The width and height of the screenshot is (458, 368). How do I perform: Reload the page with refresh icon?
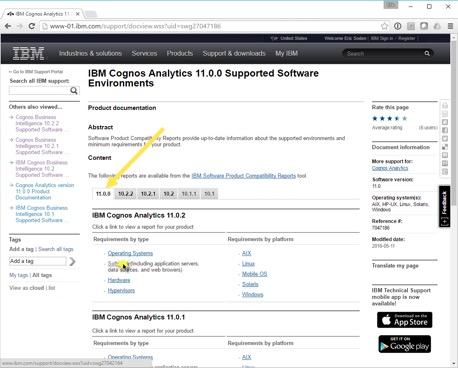point(32,26)
